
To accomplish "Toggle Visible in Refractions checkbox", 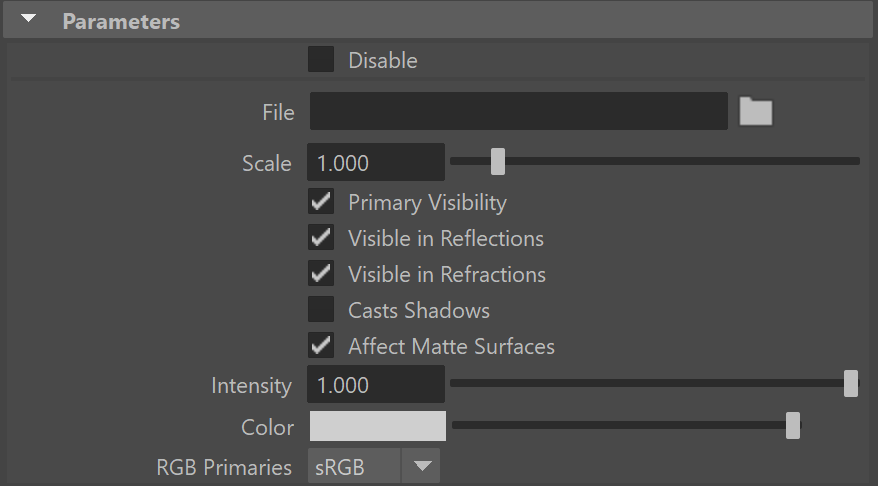I will 321,273.
